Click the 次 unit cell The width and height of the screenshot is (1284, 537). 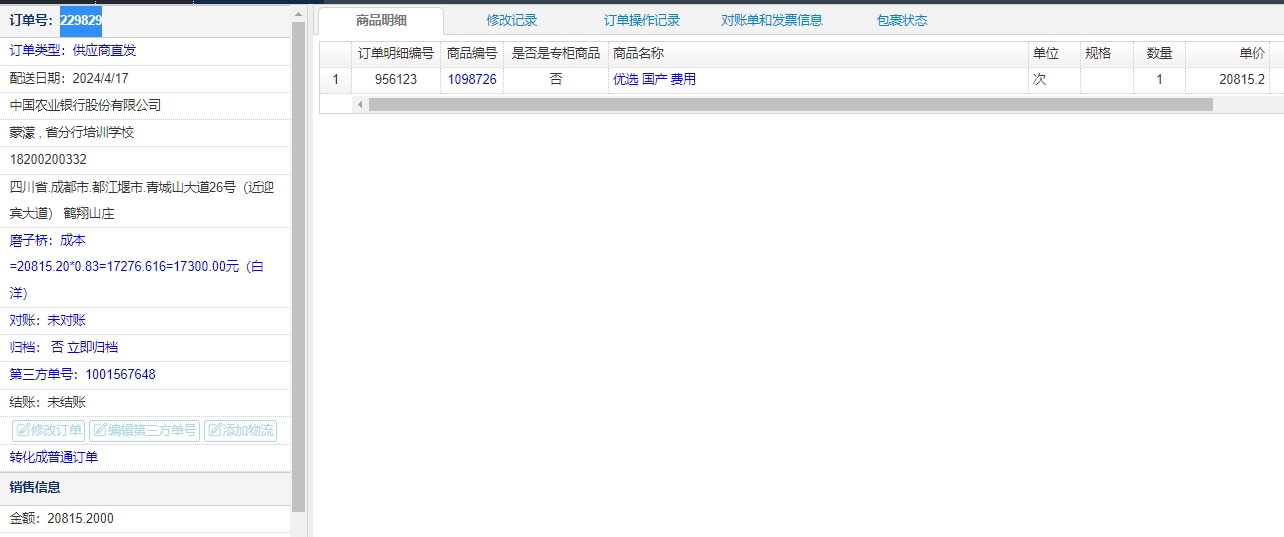click(1054, 79)
